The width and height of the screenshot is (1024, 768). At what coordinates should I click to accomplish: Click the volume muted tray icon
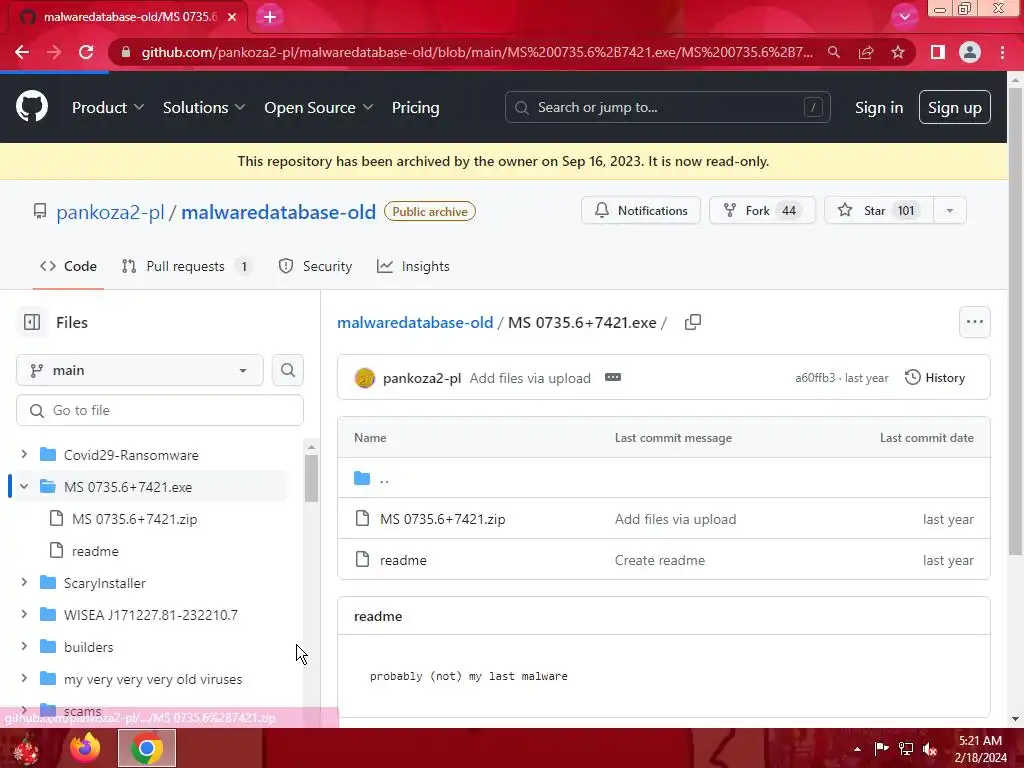coord(930,748)
